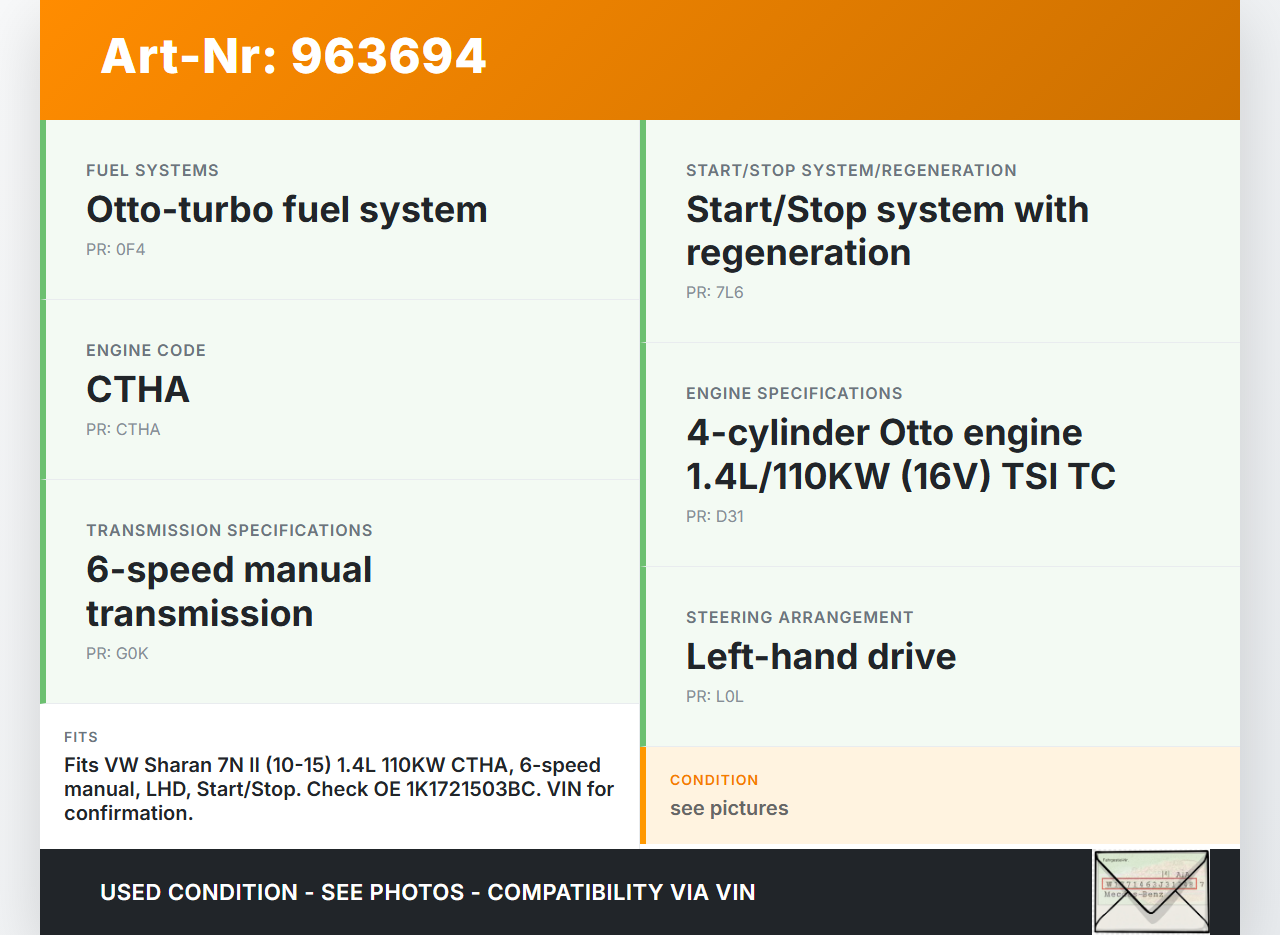Click the USED CONDITION footer banner text
Image resolution: width=1280 pixels, height=935 pixels.
click(427, 892)
